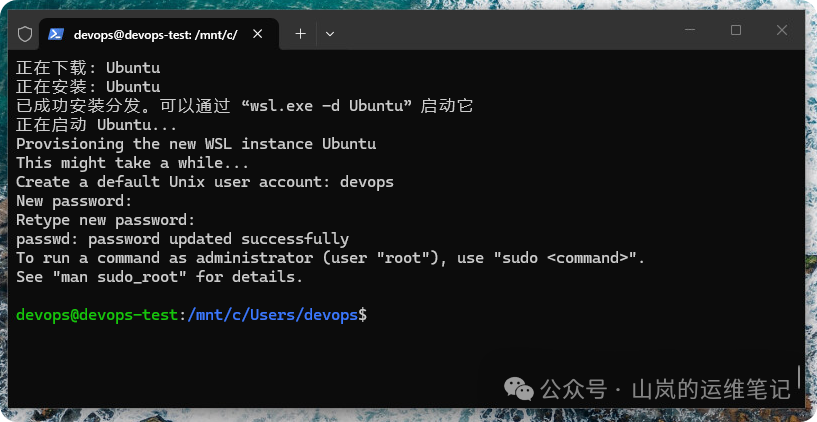Click the shield icon in title bar
Screen dimensions: 817x422
pyautogui.click(x=25, y=34)
